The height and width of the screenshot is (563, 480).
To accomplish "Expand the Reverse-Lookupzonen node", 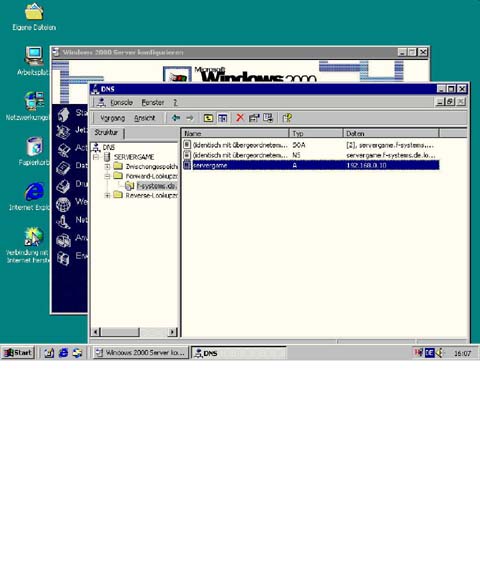I will pyautogui.click(x=107, y=195).
